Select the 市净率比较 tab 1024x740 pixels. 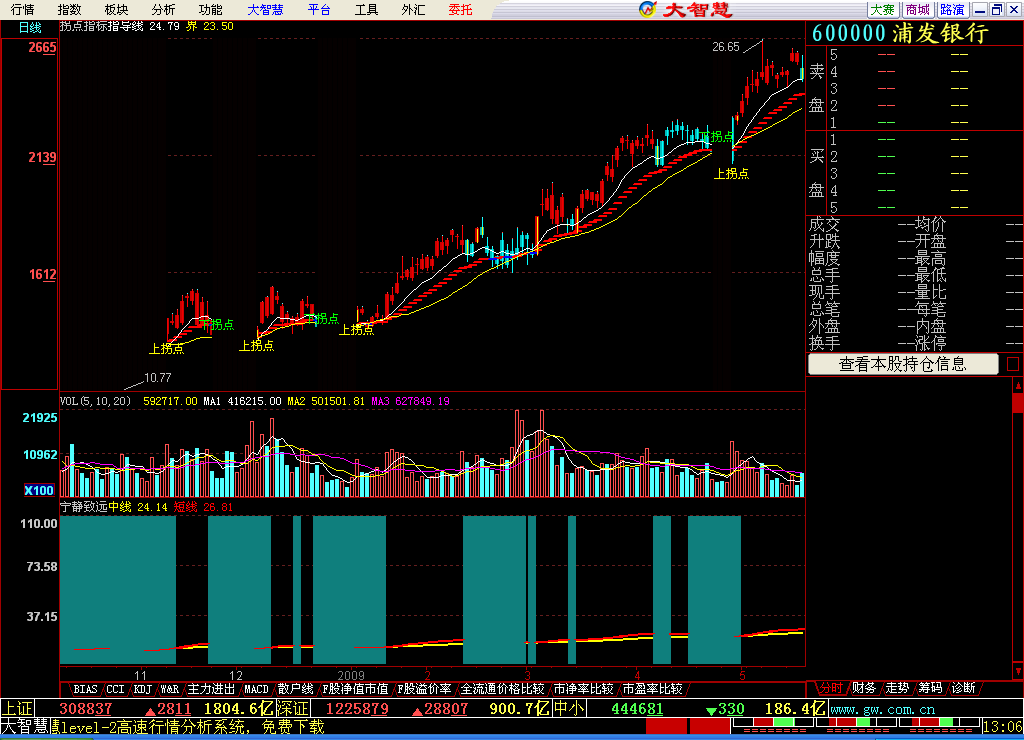583,689
